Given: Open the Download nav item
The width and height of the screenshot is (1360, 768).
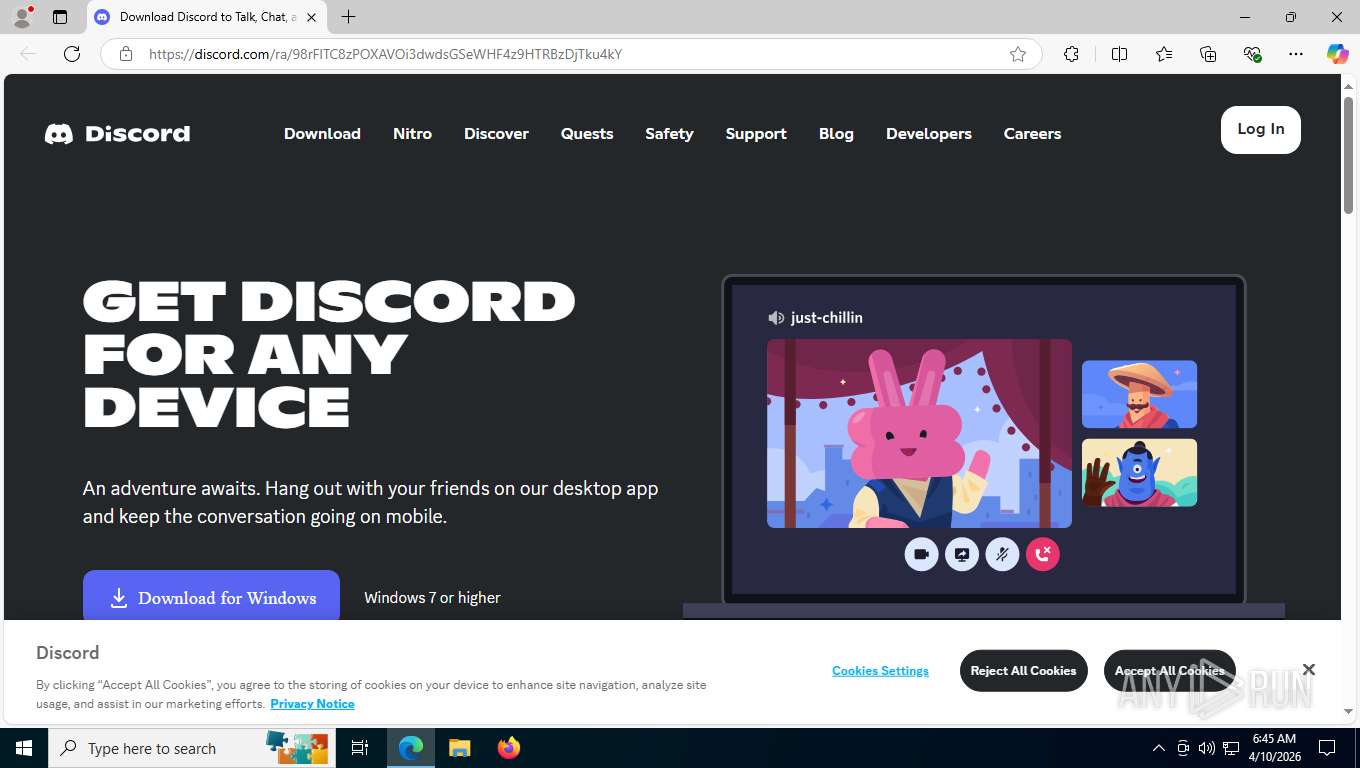Looking at the screenshot, I should tap(322, 134).
